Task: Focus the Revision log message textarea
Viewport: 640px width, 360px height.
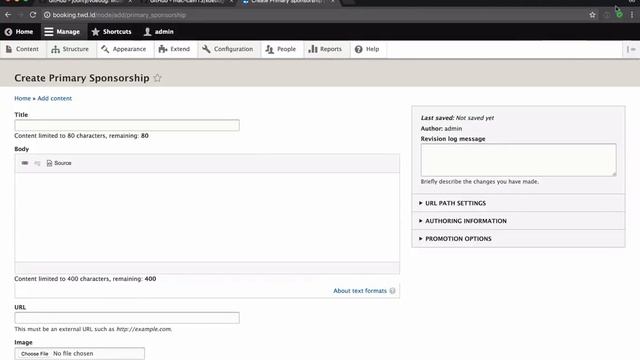Action: coord(518,160)
